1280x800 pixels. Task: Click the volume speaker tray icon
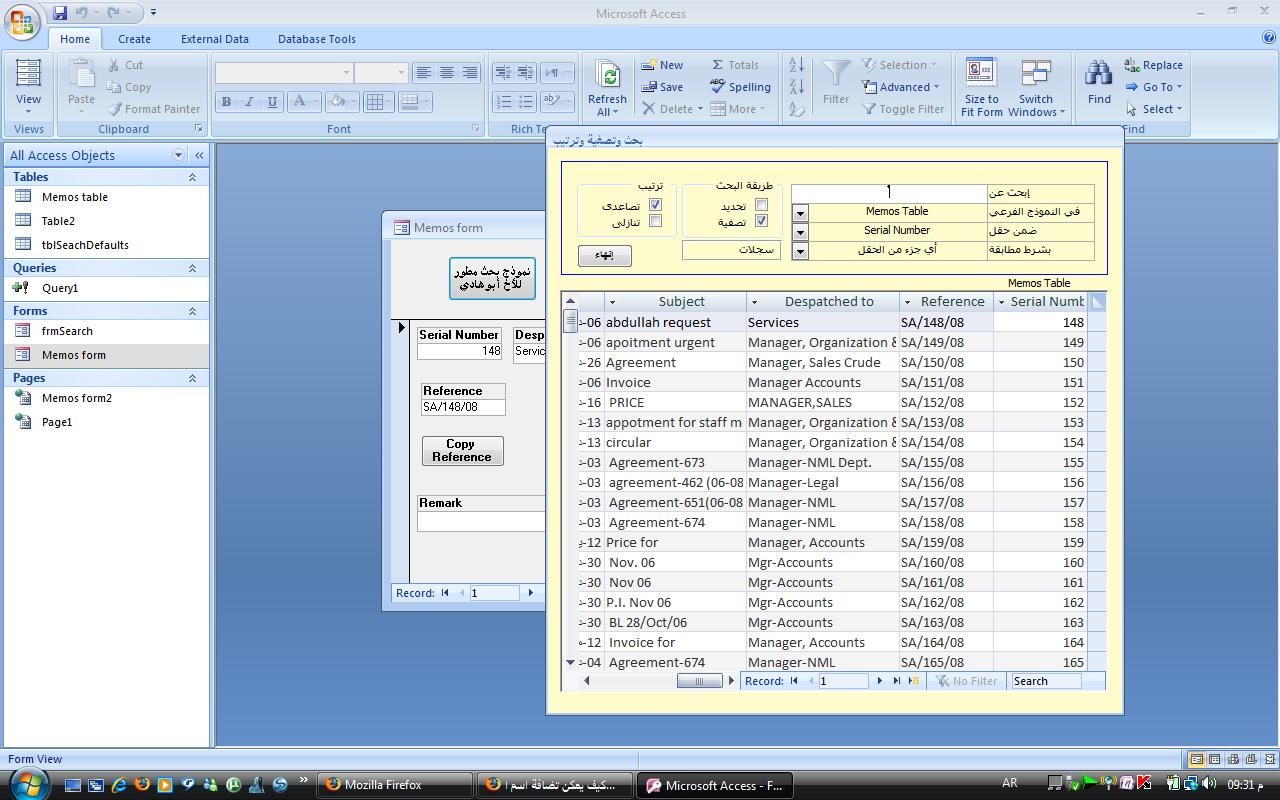coord(1209,785)
